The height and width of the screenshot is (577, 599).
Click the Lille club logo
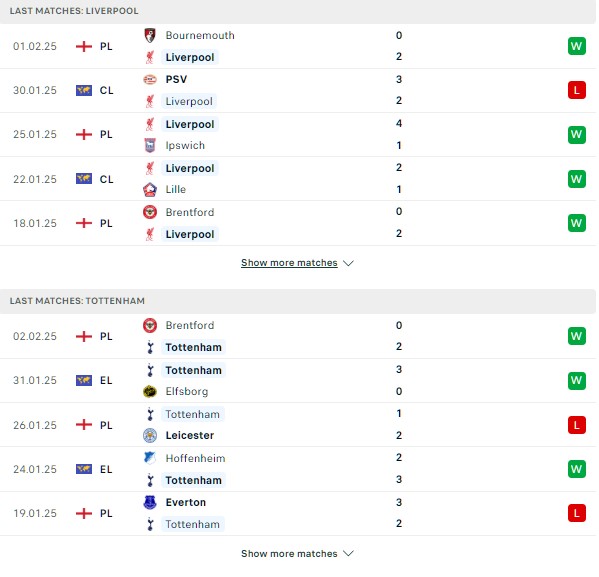pyautogui.click(x=150, y=190)
